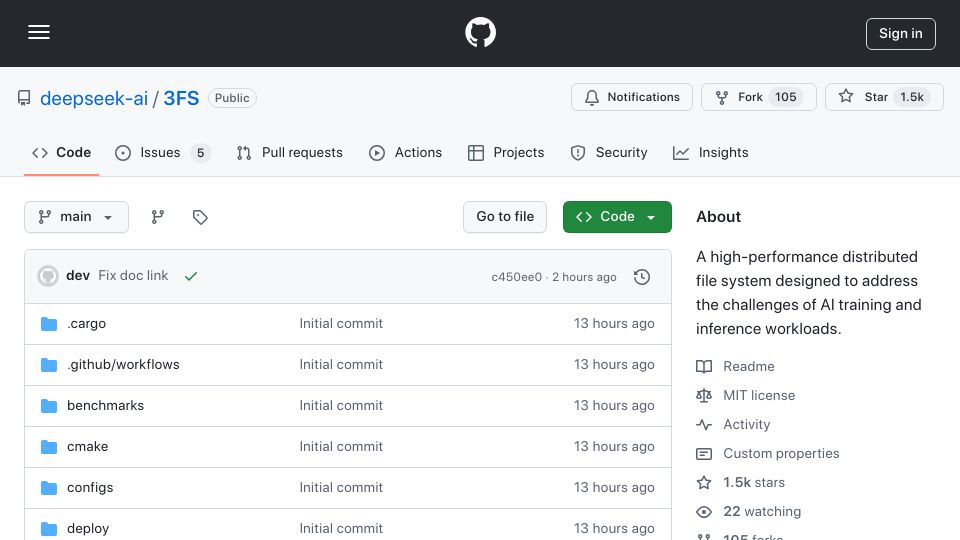The width and height of the screenshot is (960, 540).
Task: Open commit history clock icon
Action: (x=642, y=277)
